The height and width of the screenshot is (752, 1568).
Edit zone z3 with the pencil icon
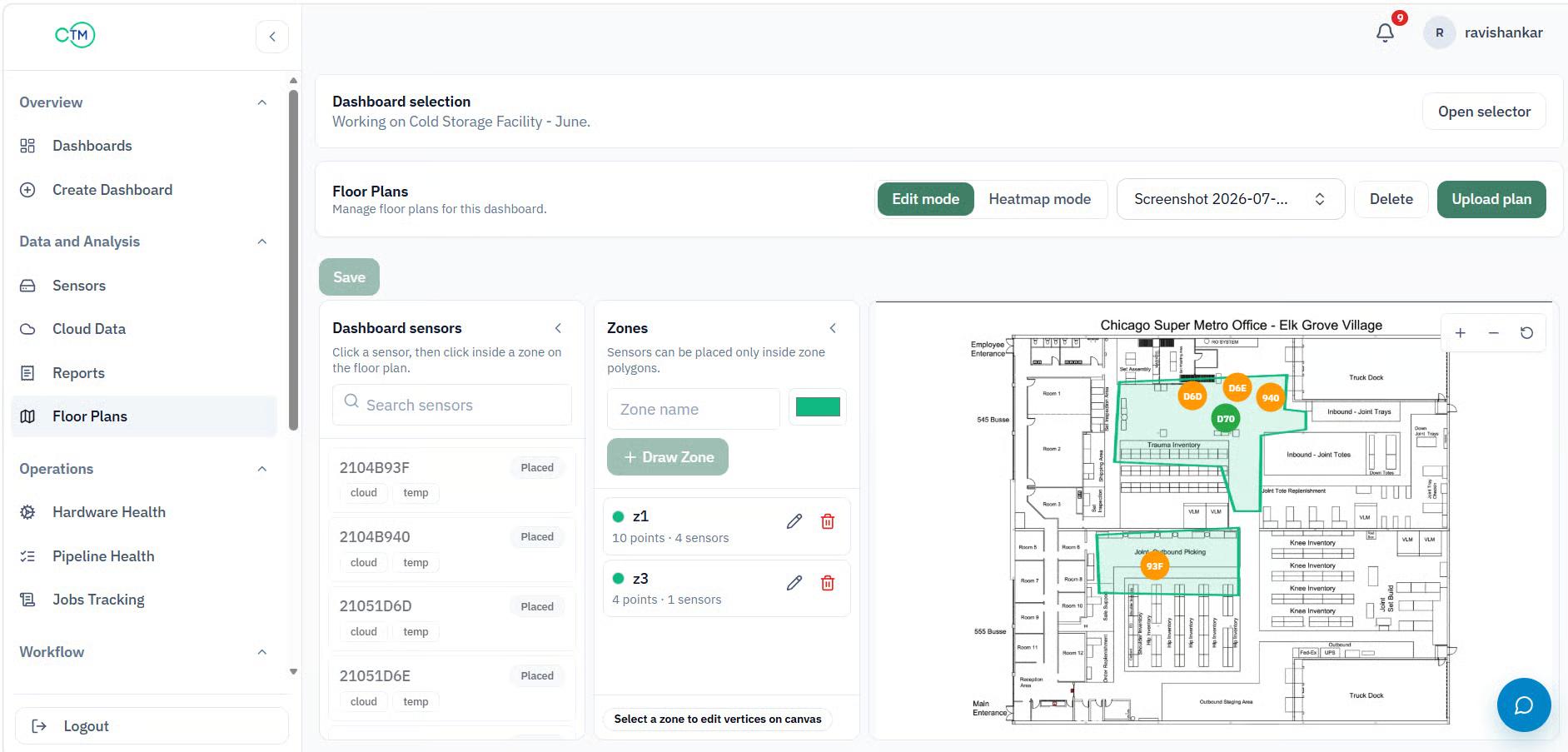coord(794,583)
